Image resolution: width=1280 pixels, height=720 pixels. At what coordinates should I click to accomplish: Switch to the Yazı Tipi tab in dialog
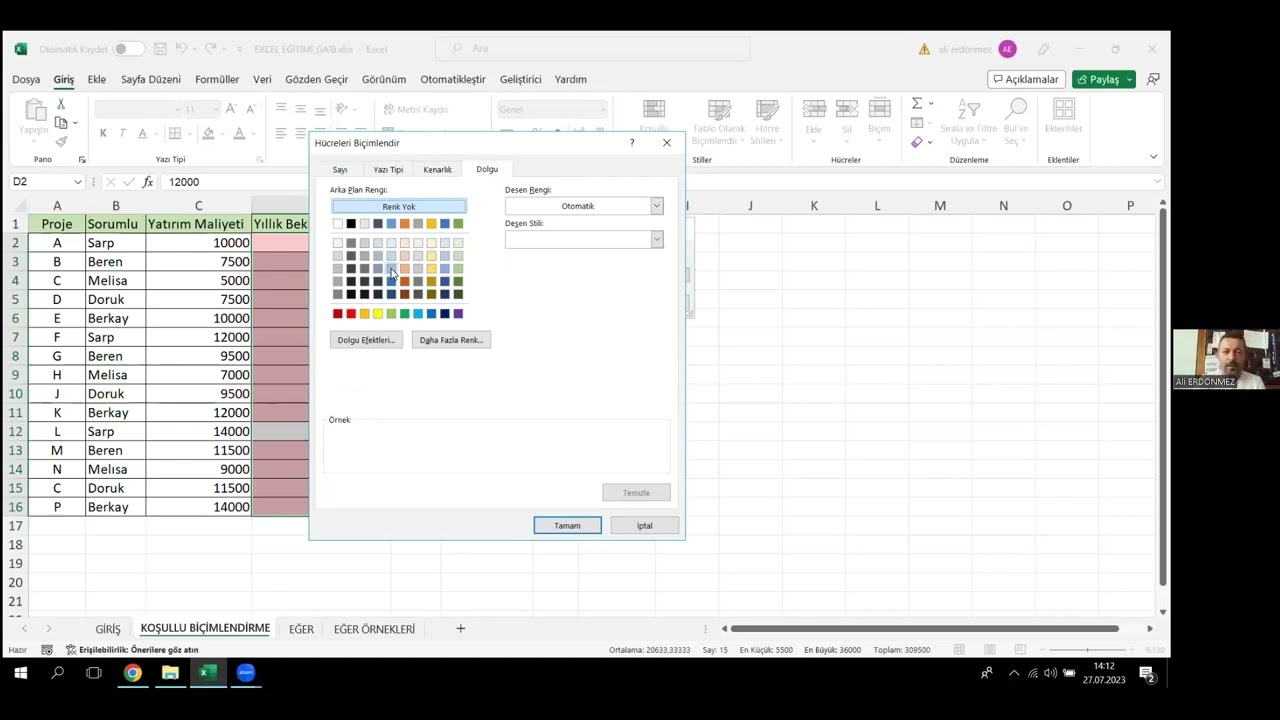coord(388,170)
